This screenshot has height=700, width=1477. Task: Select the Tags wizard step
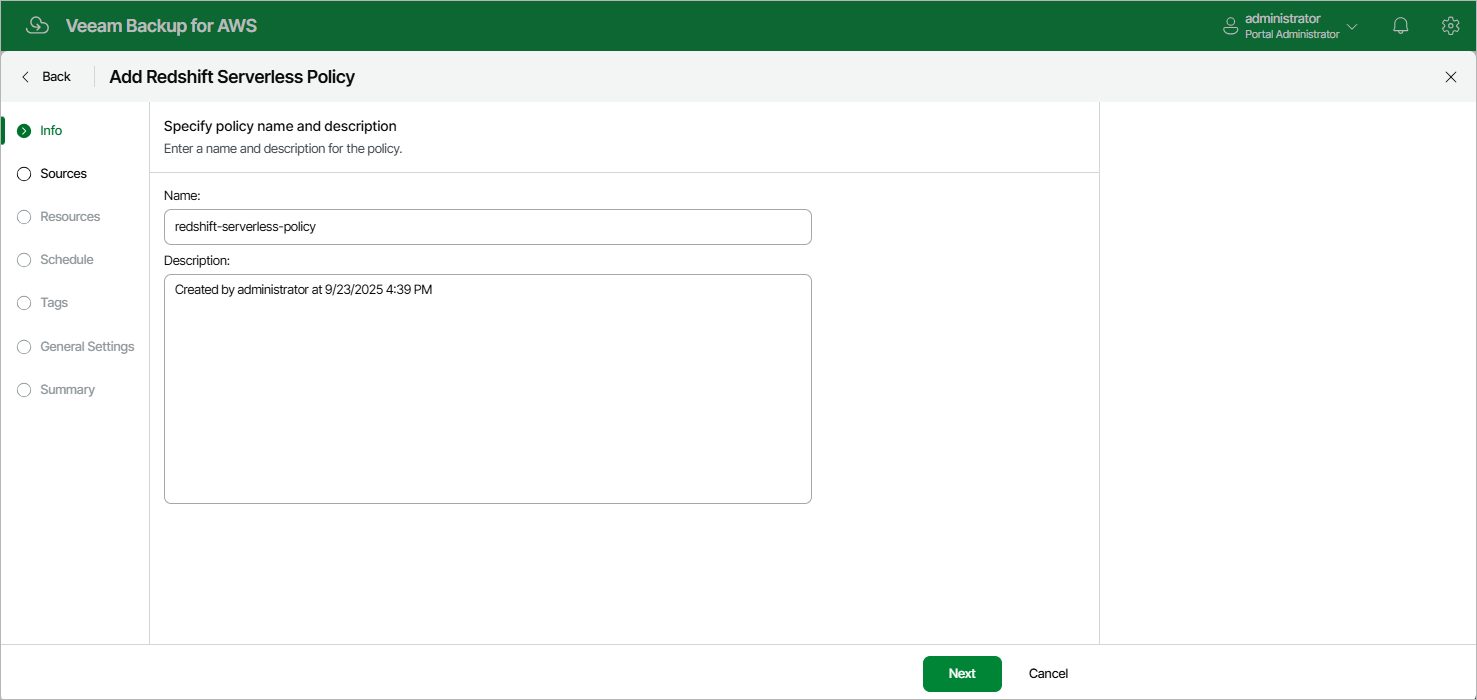pyautogui.click(x=54, y=303)
